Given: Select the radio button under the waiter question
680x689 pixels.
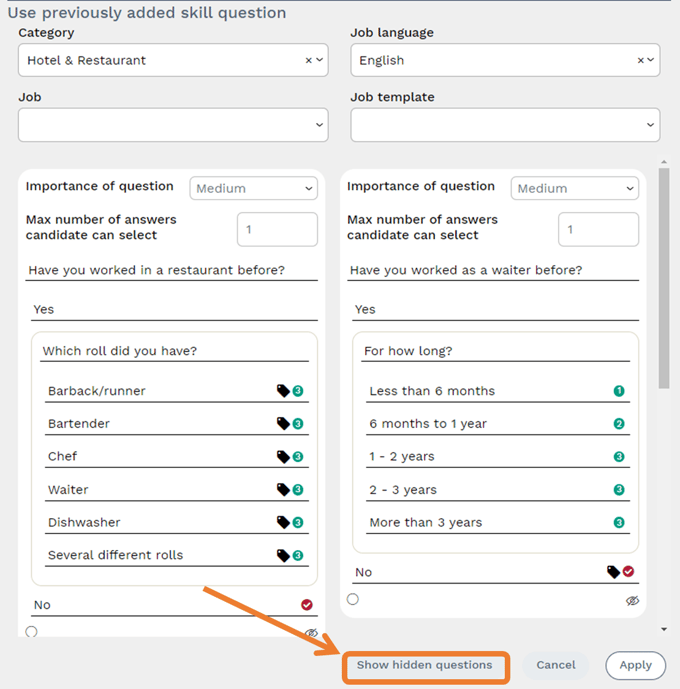Looking at the screenshot, I should pyautogui.click(x=353, y=599).
